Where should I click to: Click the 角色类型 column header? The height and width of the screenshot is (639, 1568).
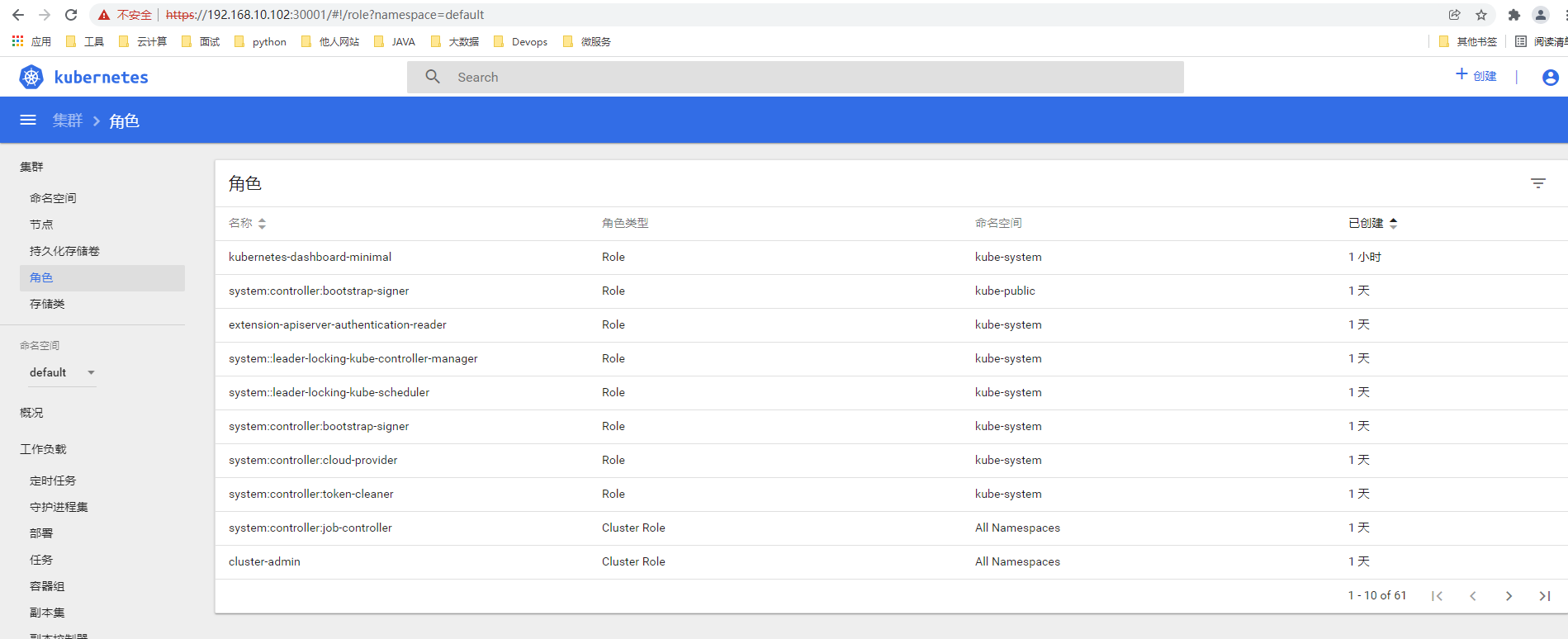tap(625, 223)
